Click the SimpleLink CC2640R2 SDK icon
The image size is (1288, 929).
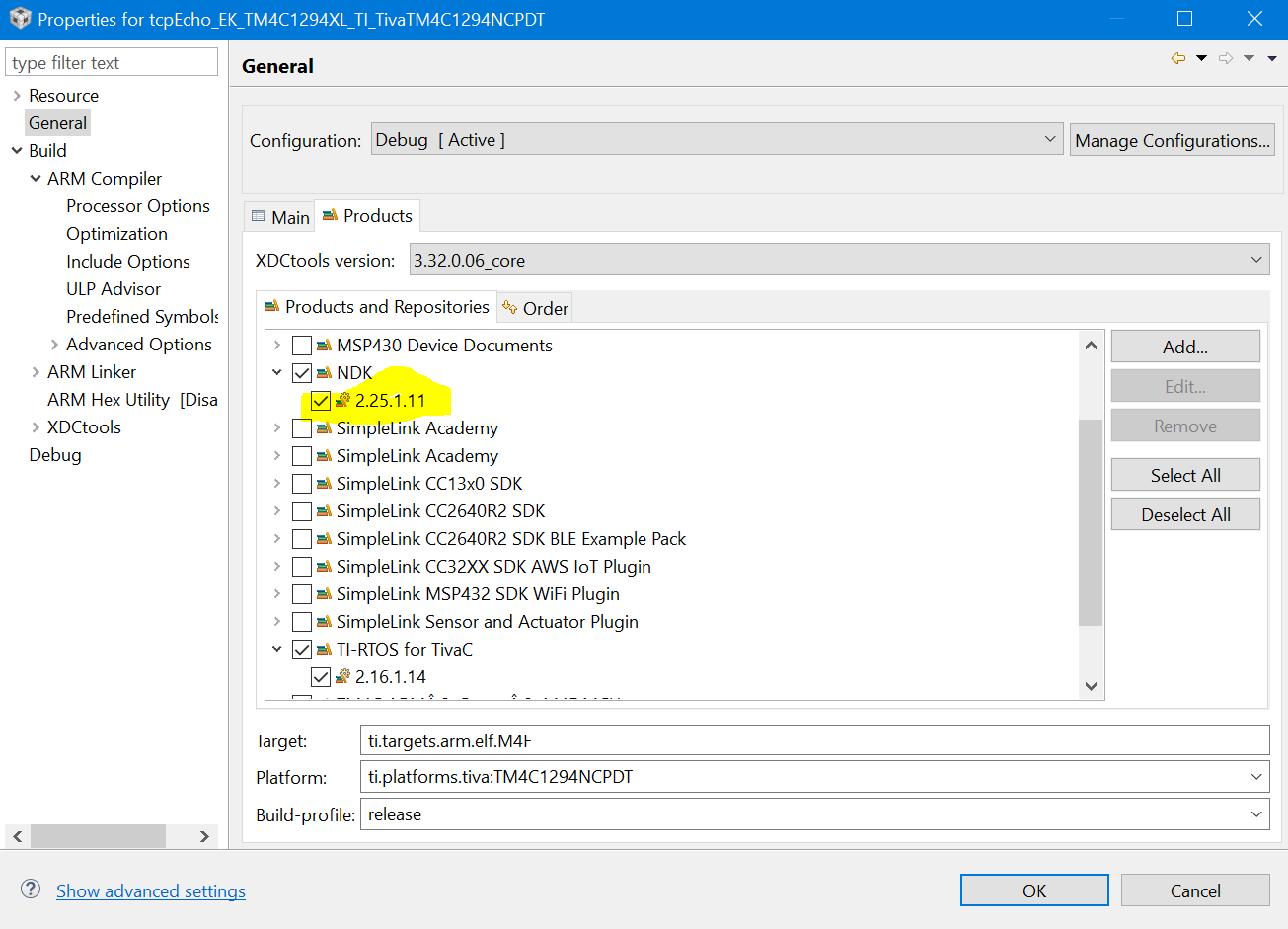pyautogui.click(x=324, y=511)
